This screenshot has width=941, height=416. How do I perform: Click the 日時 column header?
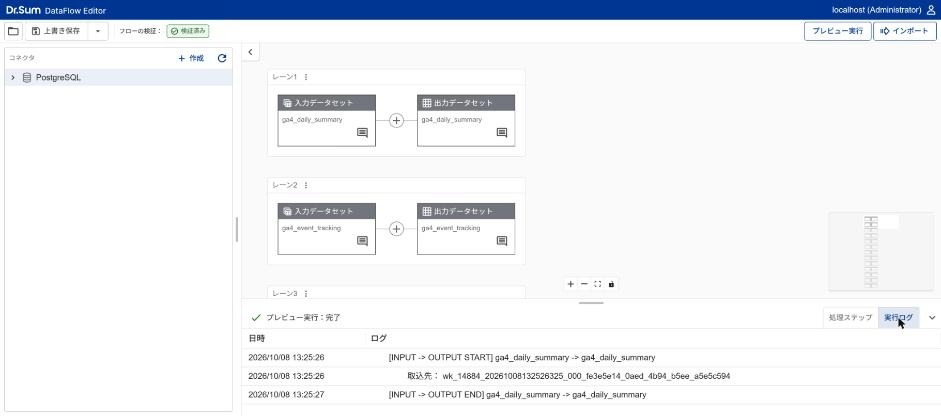coord(256,339)
